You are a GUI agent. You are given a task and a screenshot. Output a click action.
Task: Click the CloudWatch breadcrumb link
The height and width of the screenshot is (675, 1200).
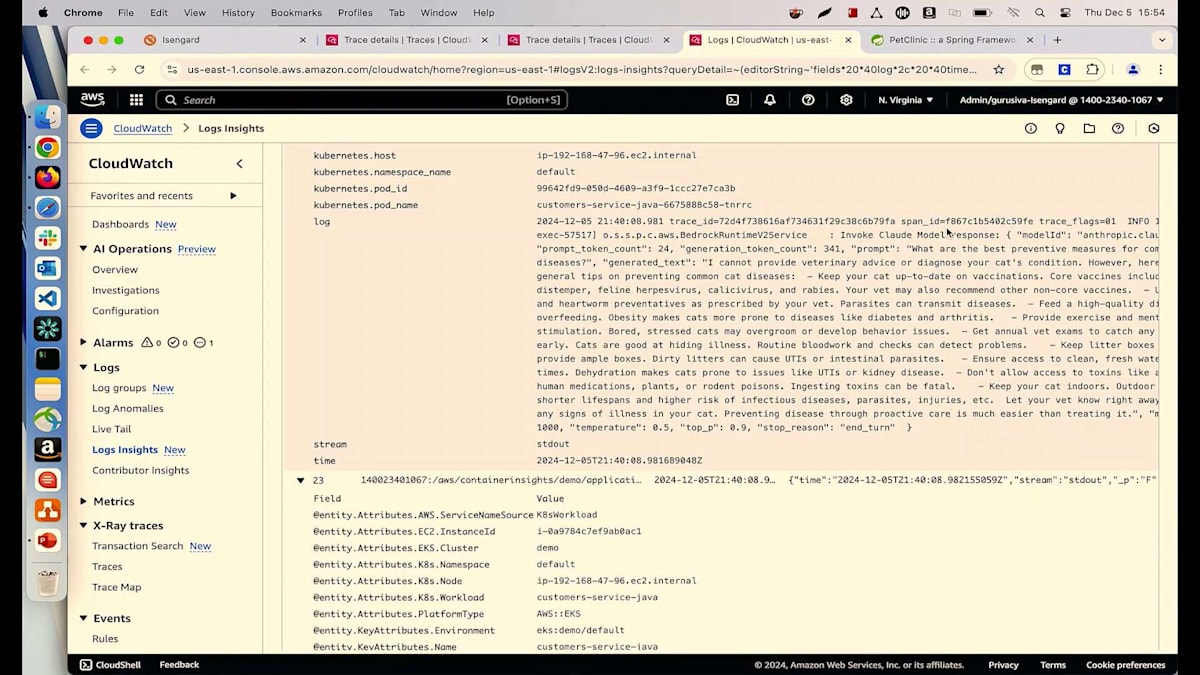click(143, 128)
